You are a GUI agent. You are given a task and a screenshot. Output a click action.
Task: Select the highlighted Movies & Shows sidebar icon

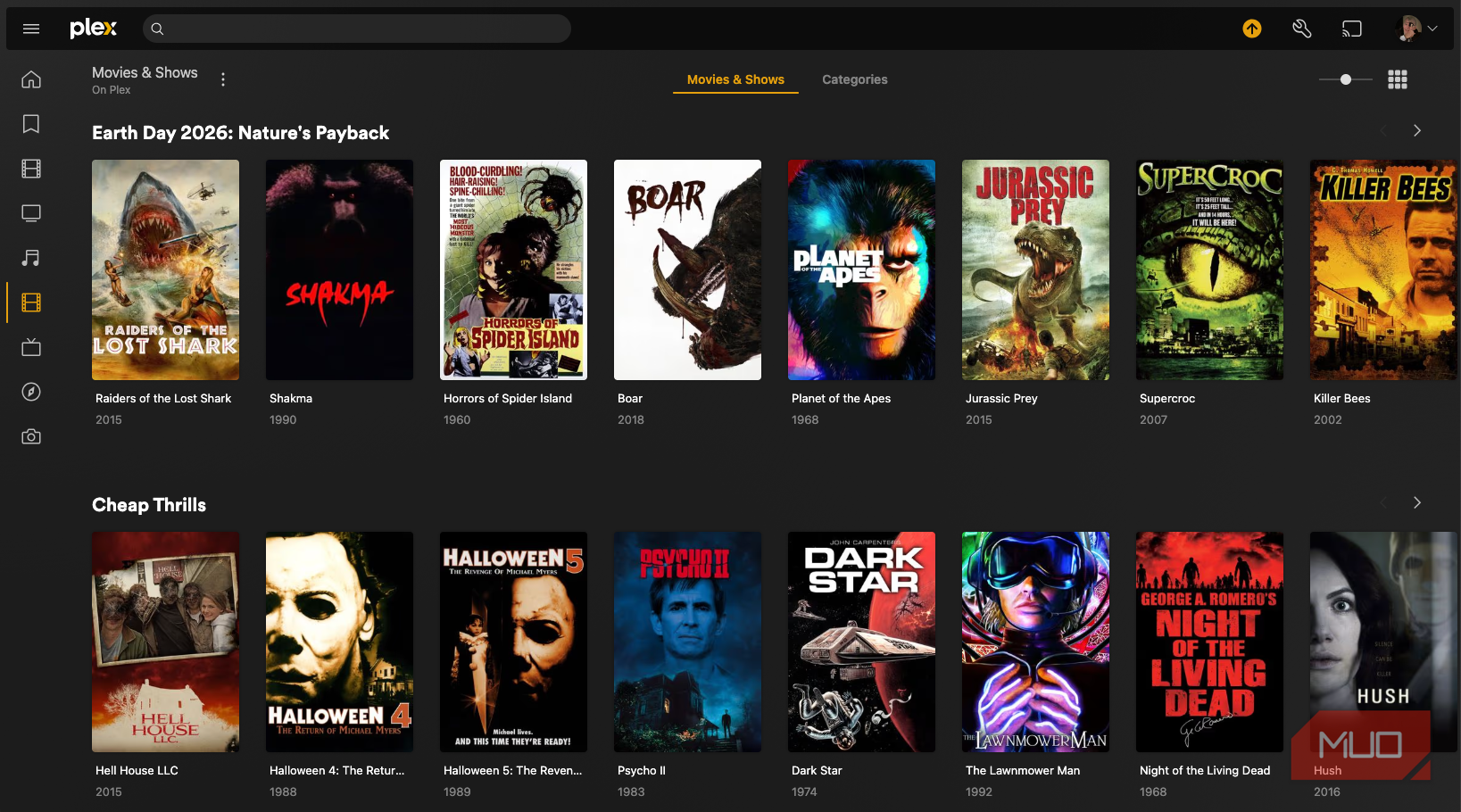(x=31, y=302)
